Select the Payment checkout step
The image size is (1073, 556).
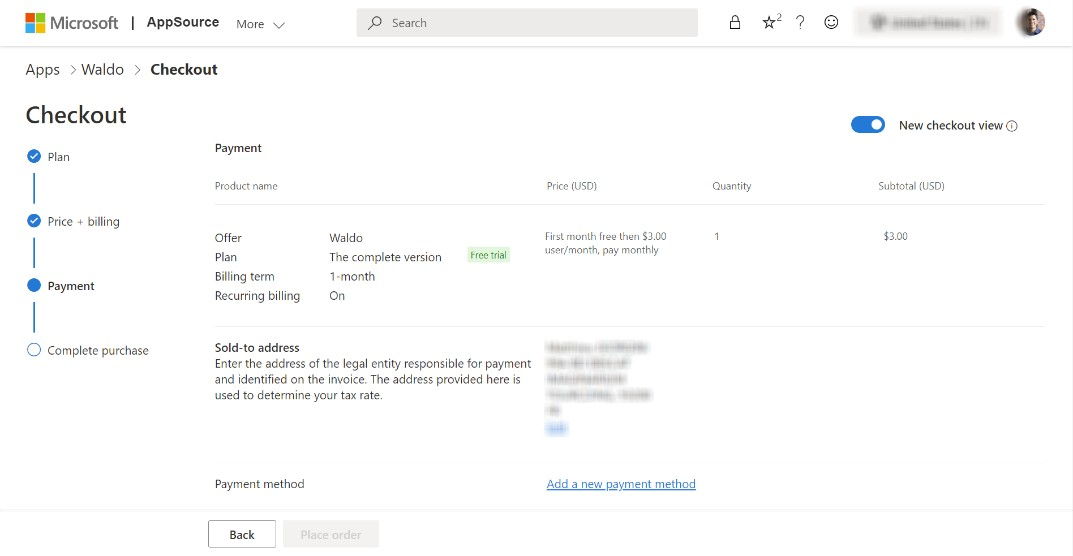pyautogui.click(x=71, y=286)
